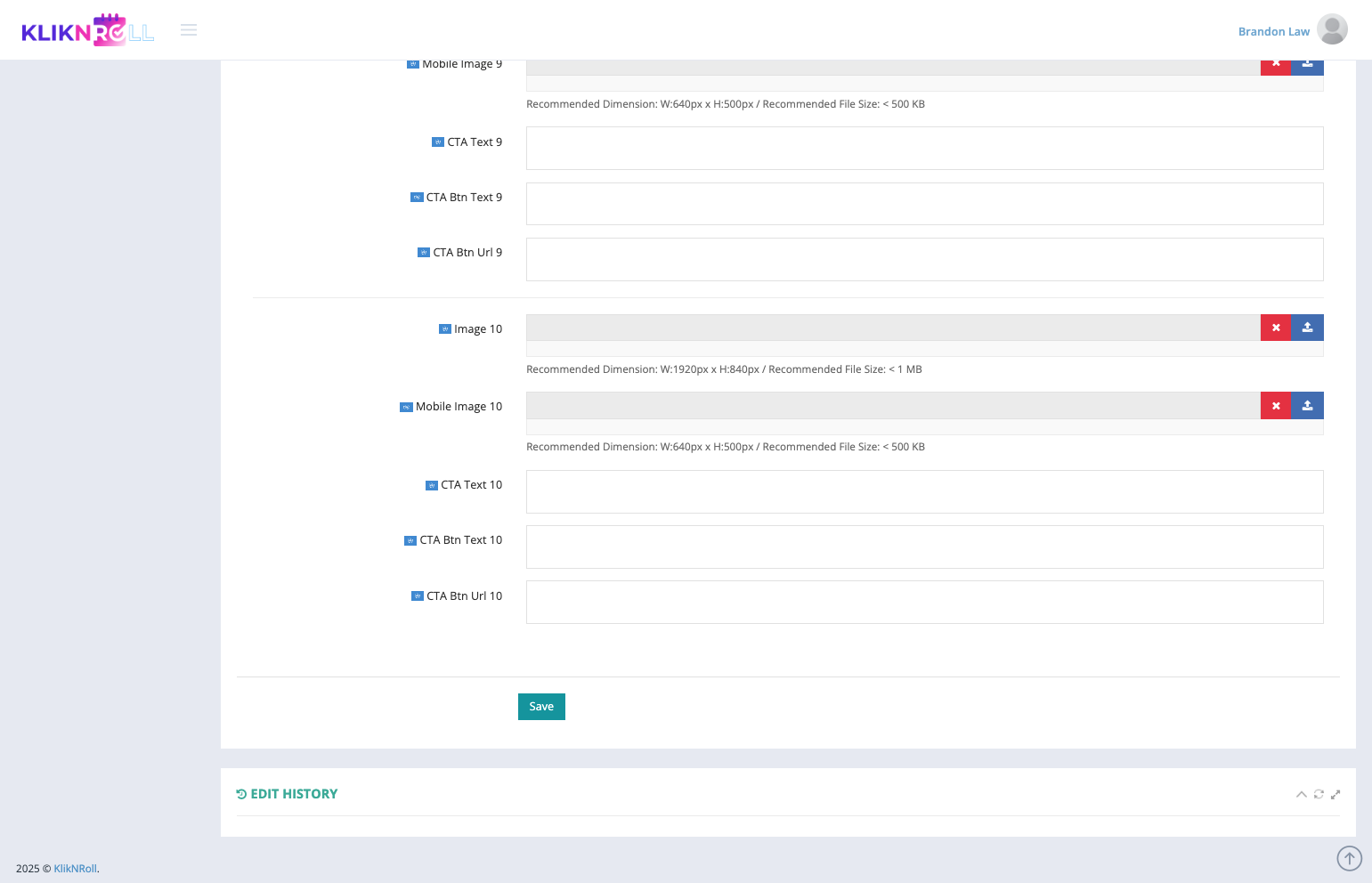Focus the CTA Btn Url 9 field
The image size is (1372, 883).
925,259
